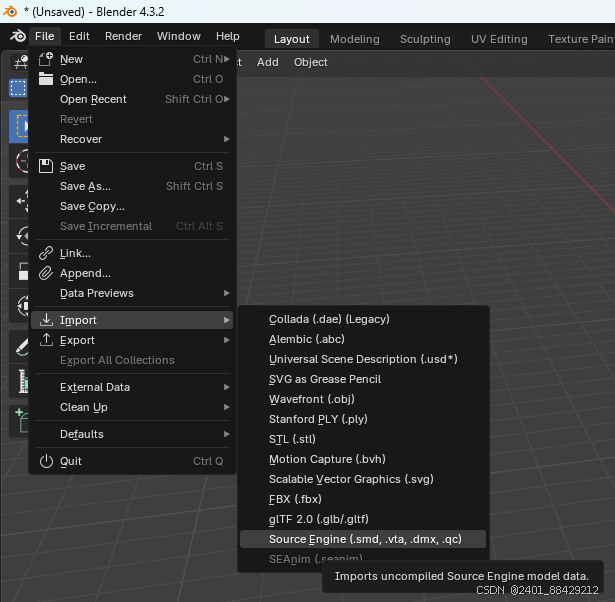Select the Transform tool in the left toolbar
Viewport: 615px width, 602px height.
pos(20,305)
